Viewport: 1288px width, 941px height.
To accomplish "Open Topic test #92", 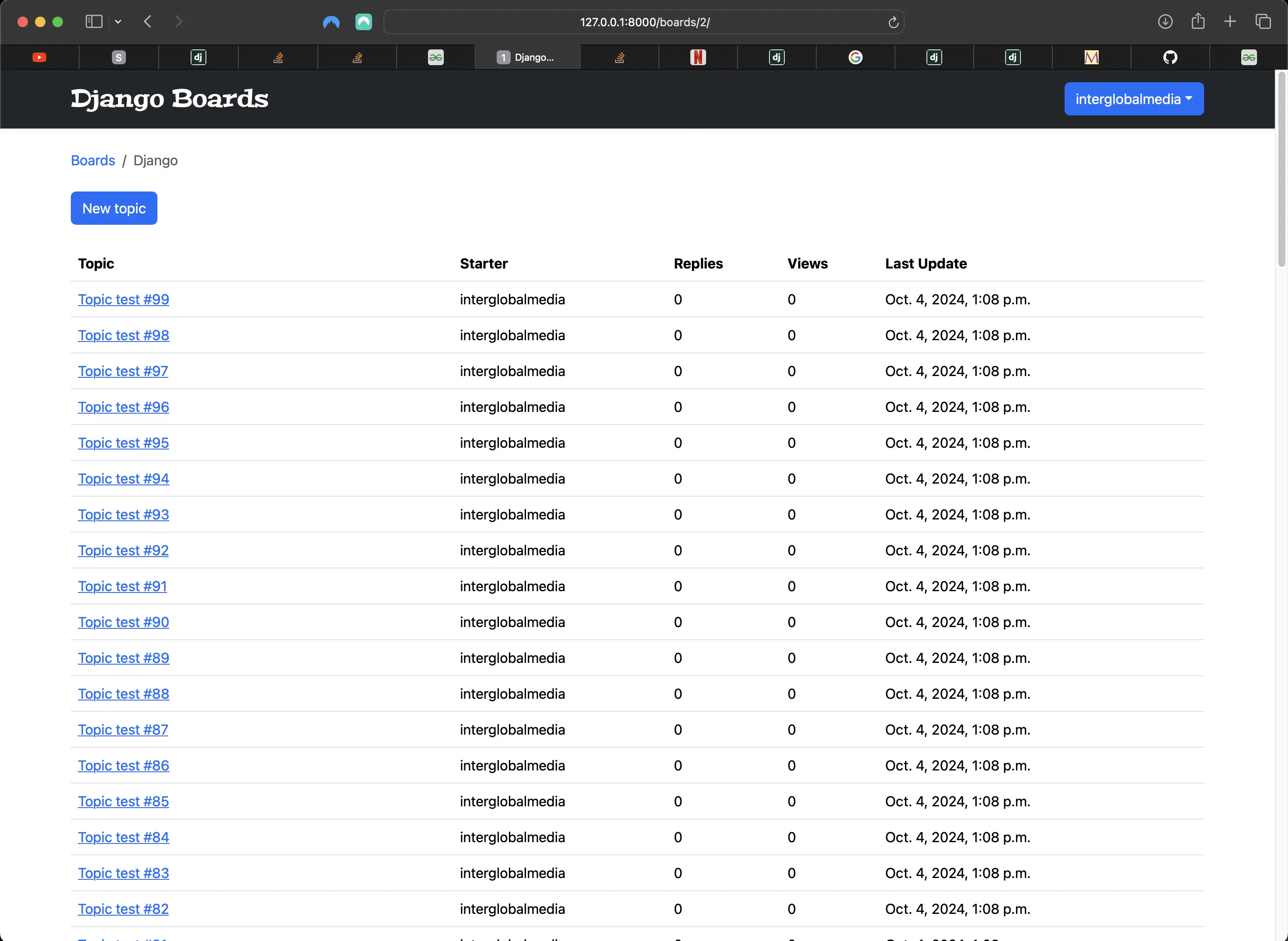I will (x=124, y=550).
